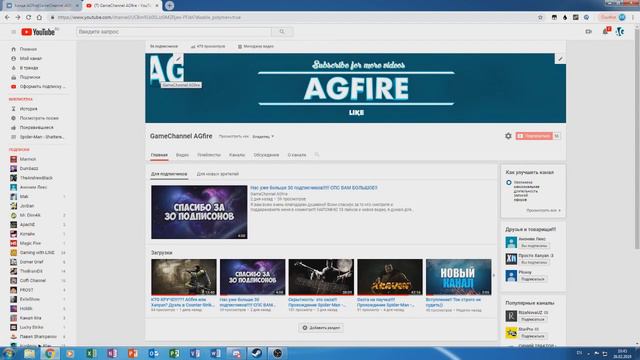Screen dimensions: 640x360
Task: Open the Просто Хапуан friend channel
Action: click(536, 256)
